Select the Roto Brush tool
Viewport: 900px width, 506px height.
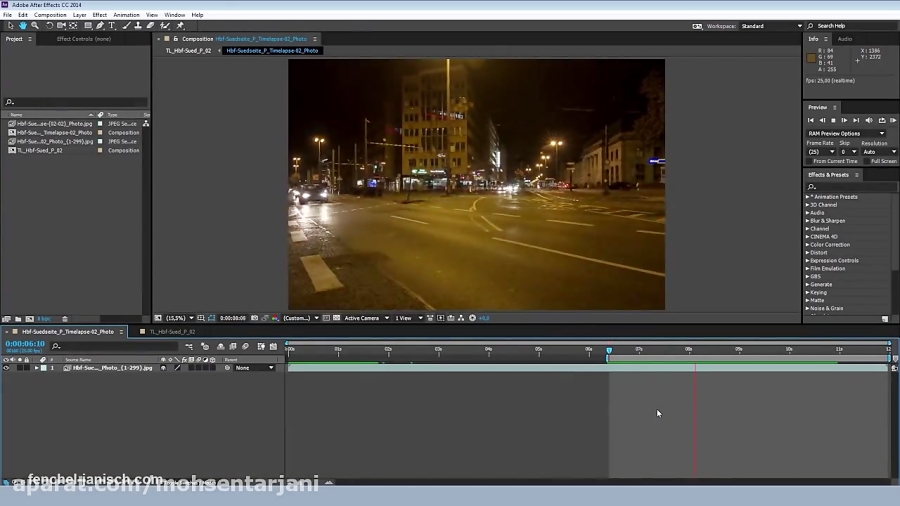(x=165, y=26)
